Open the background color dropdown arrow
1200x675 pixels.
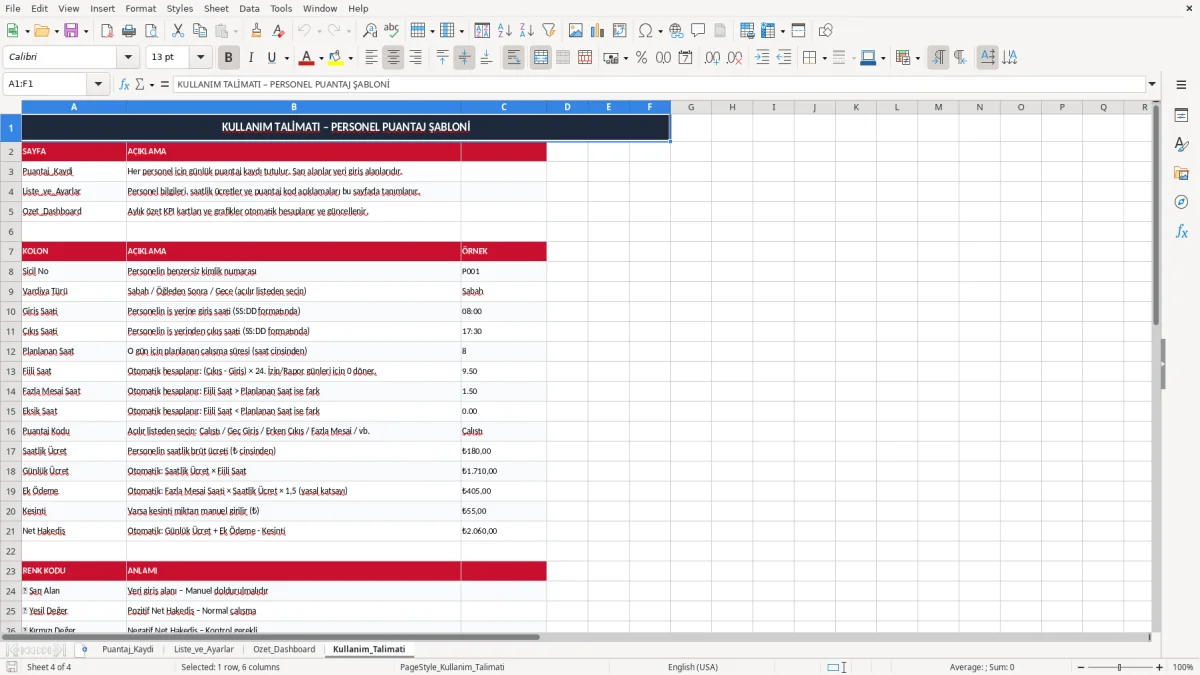point(350,58)
